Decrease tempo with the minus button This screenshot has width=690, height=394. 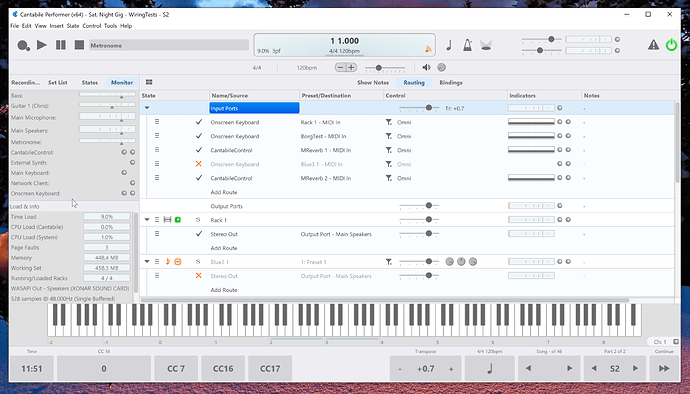[x=340, y=67]
